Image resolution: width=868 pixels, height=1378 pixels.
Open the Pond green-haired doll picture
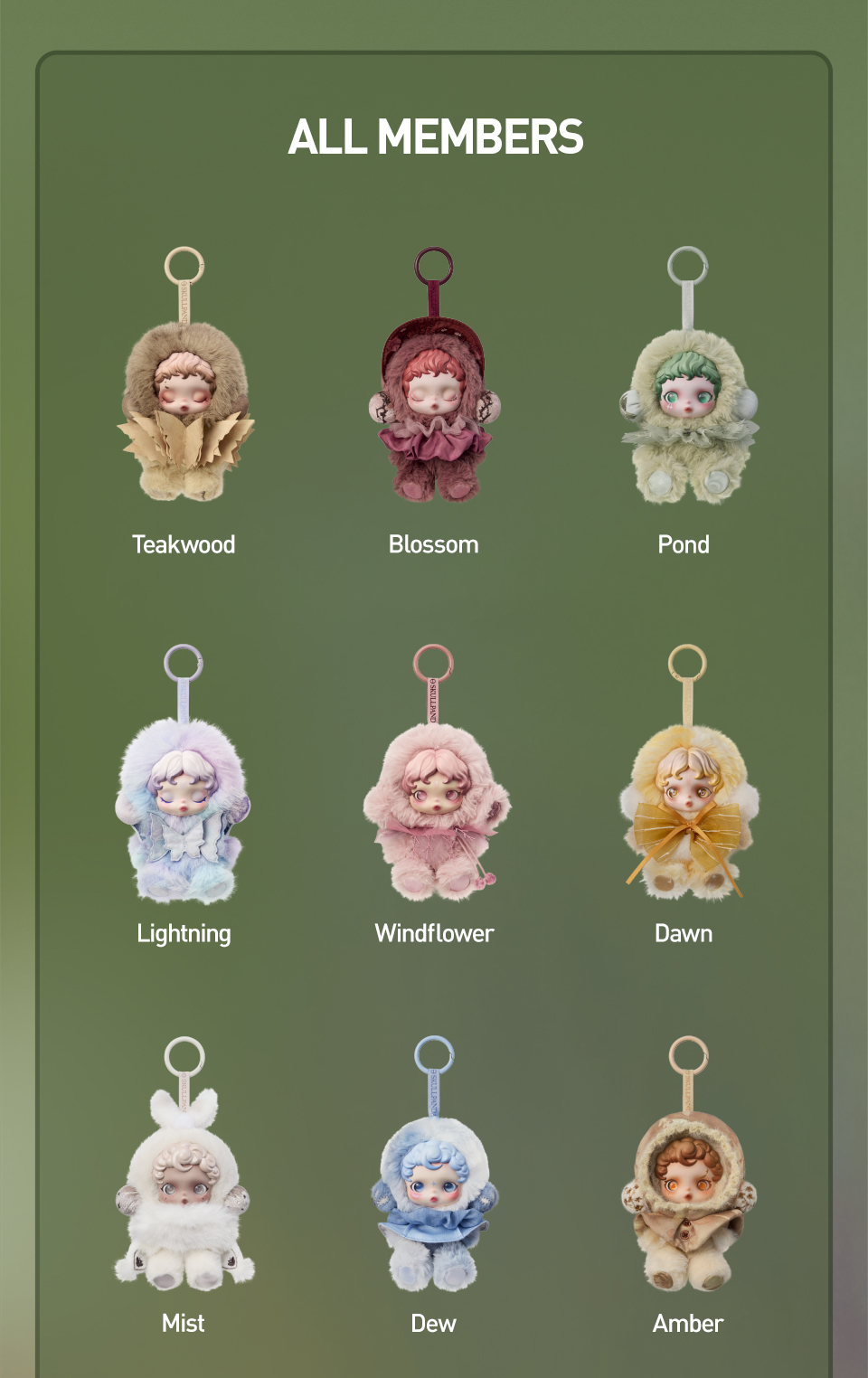[688, 374]
